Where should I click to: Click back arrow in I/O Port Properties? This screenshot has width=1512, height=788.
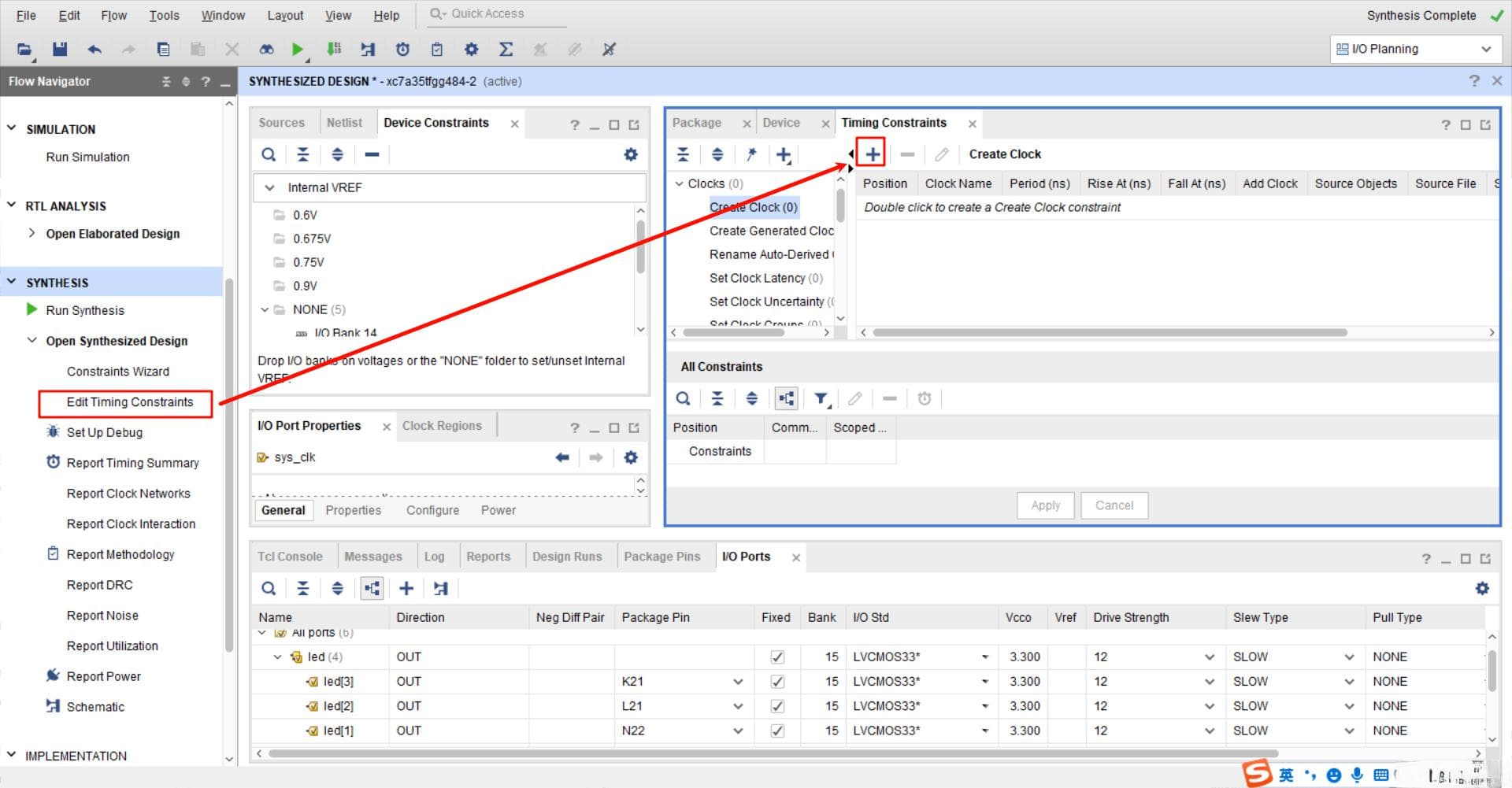pos(562,457)
